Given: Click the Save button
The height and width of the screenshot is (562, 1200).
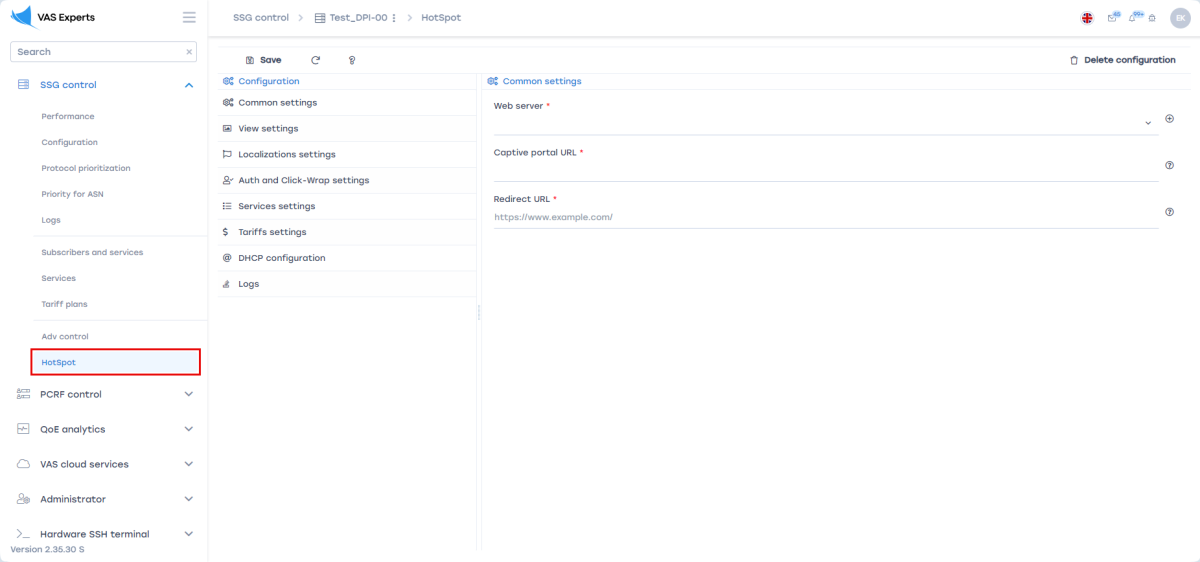Looking at the screenshot, I should [264, 60].
